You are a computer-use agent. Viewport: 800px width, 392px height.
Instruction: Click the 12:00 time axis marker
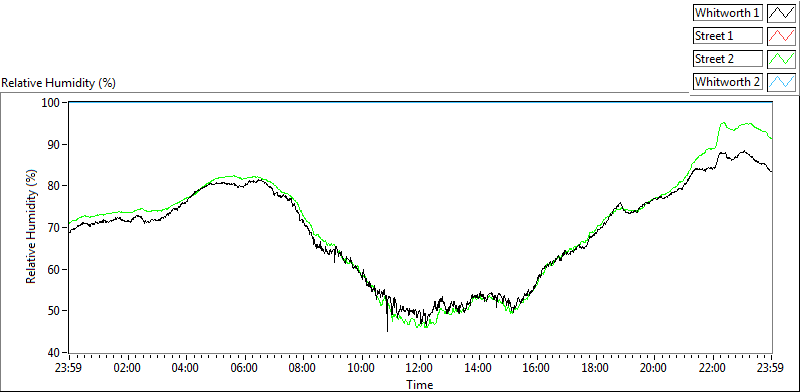[x=420, y=368]
